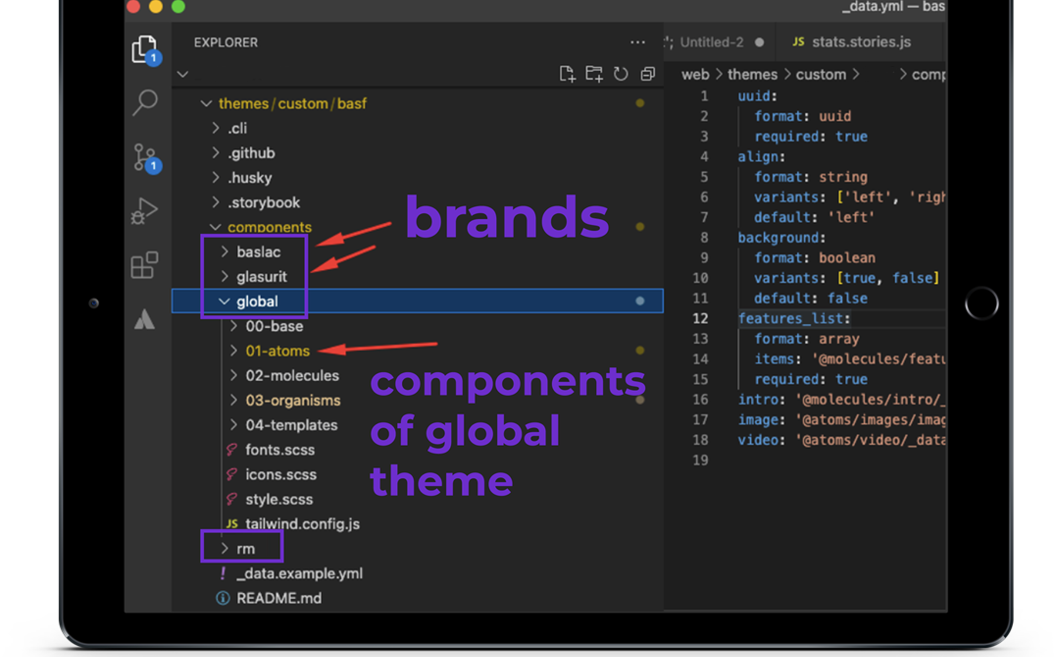Close the window with red button
The width and height of the screenshot is (1056, 657).
[x=133, y=7]
